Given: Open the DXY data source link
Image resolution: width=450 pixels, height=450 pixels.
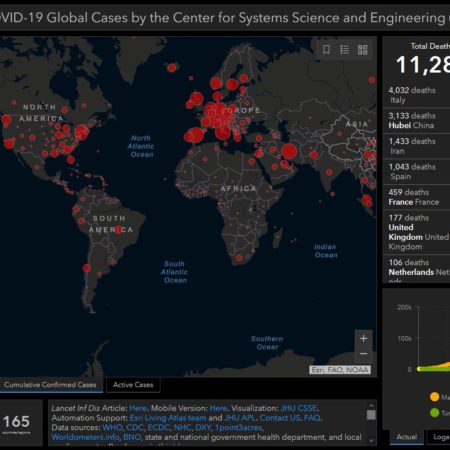Looking at the screenshot, I should pyautogui.click(x=203, y=427).
